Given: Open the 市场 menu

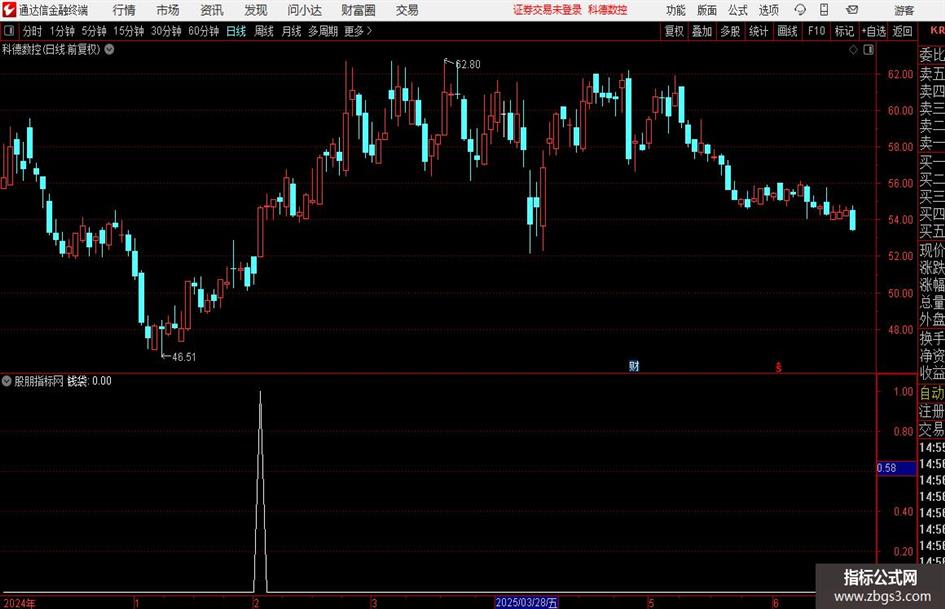Looking at the screenshot, I should (168, 10).
